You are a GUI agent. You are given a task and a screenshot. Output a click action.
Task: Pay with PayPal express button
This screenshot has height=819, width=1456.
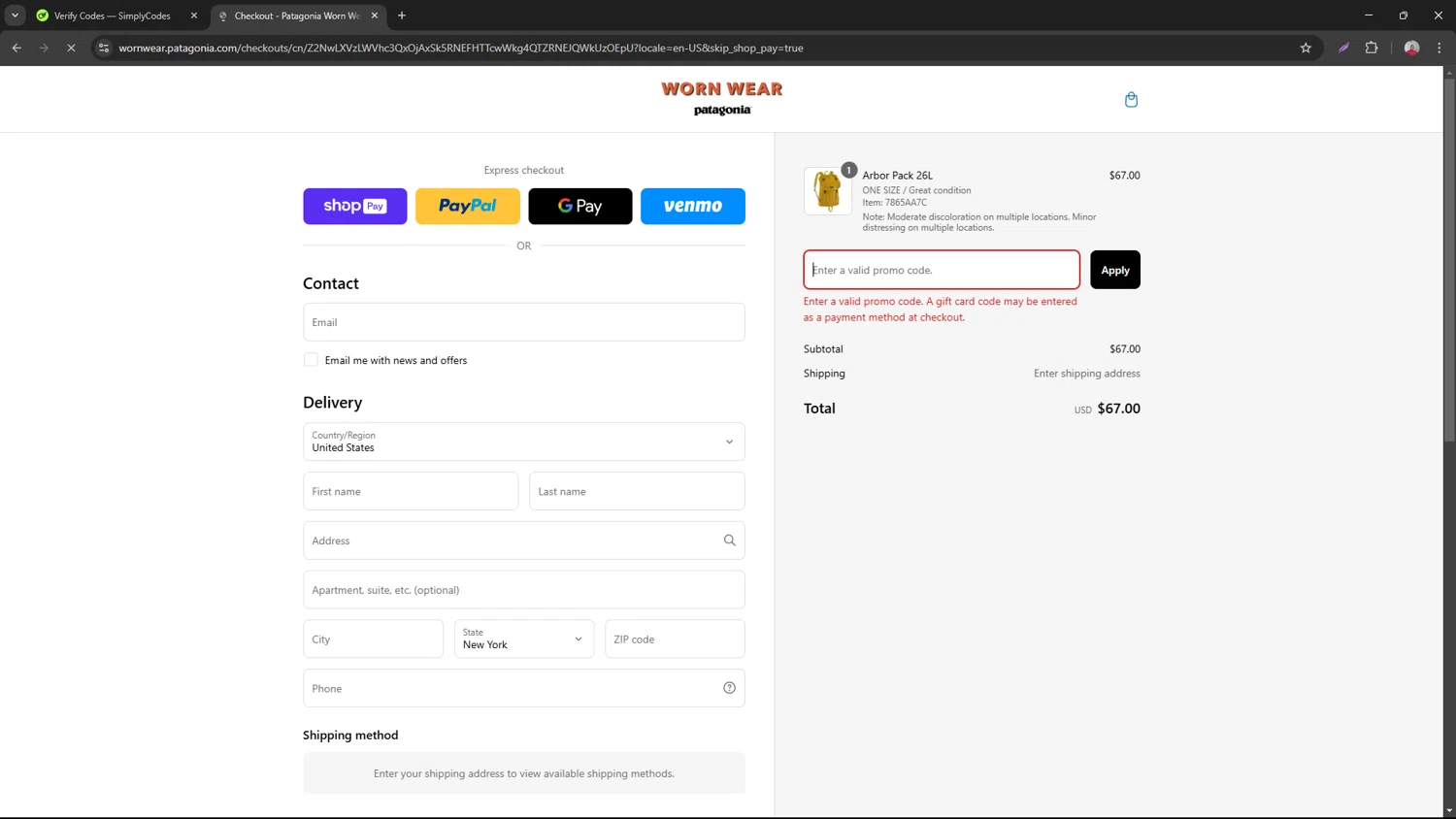pyautogui.click(x=468, y=206)
